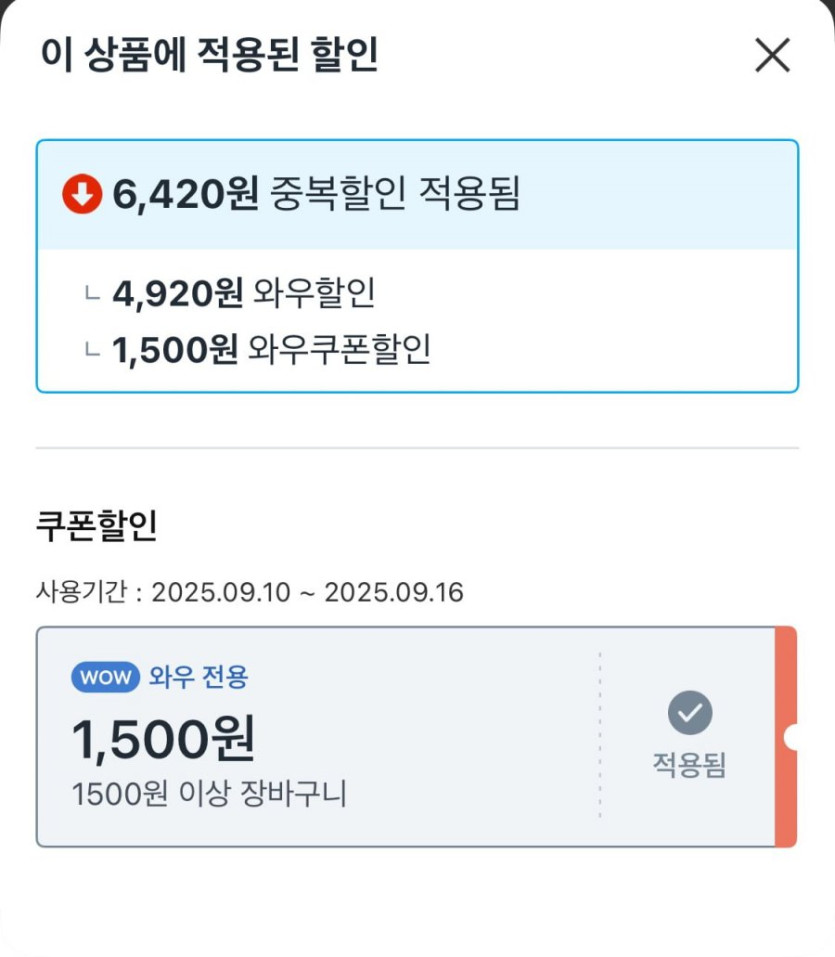Click the 이 상품에 적용된 할인 title
This screenshot has height=957, width=835.
[209, 54]
